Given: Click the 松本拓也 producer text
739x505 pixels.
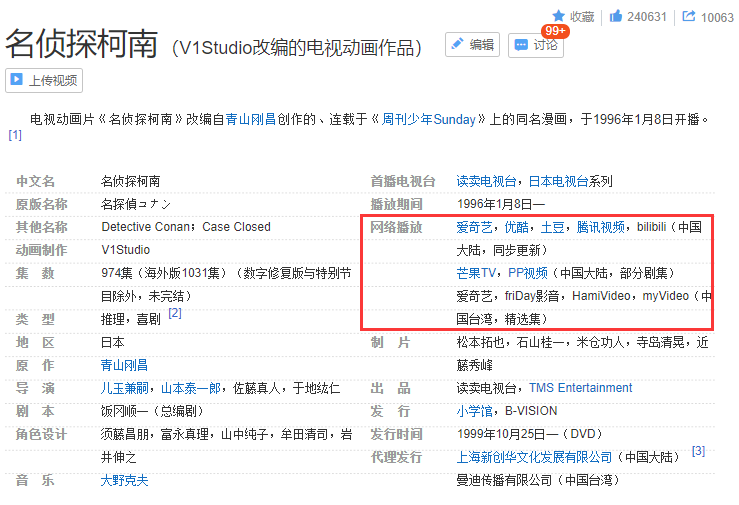Looking at the screenshot, I should click(x=480, y=342).
